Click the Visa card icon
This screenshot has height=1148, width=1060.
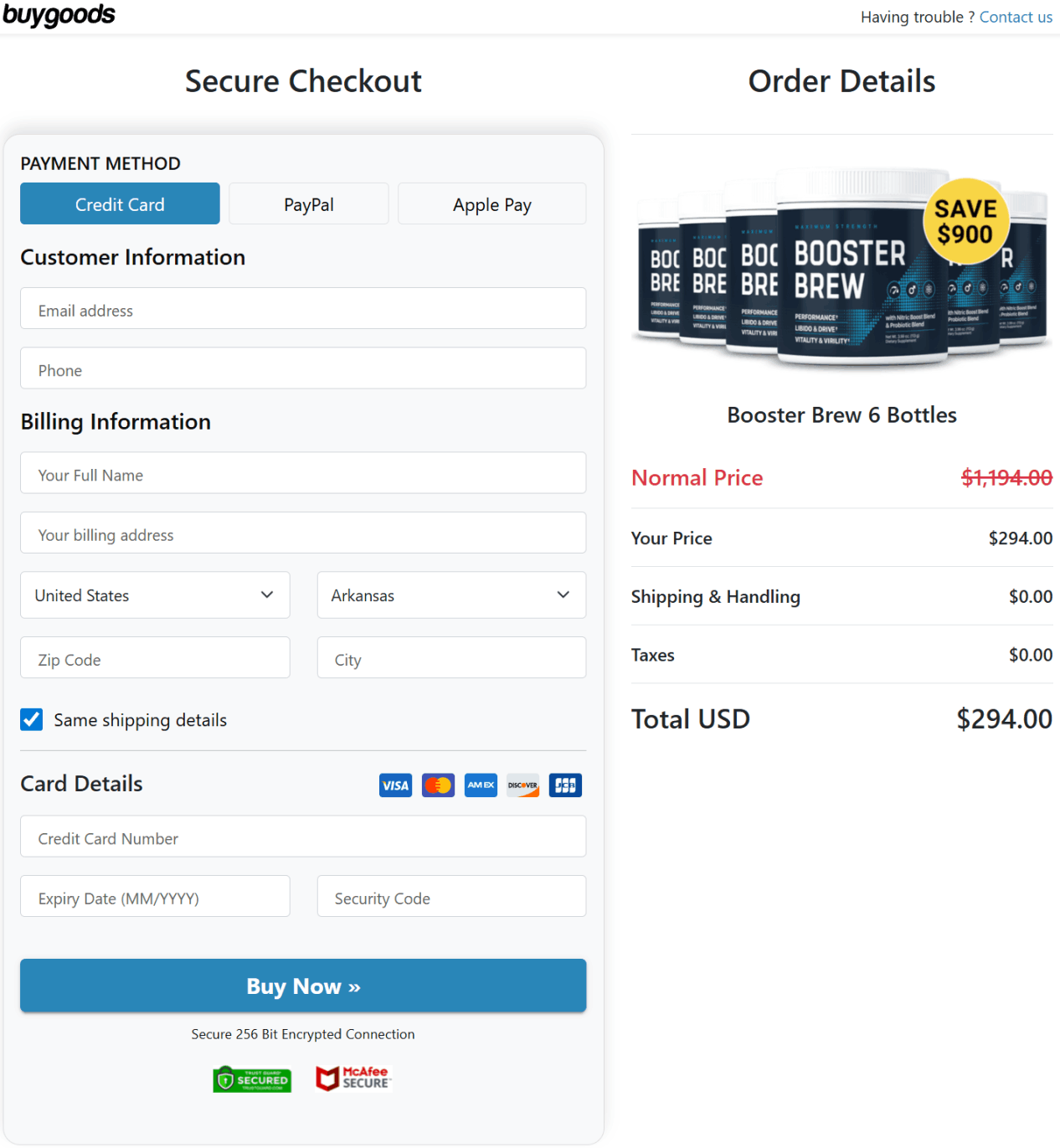pyautogui.click(x=394, y=785)
